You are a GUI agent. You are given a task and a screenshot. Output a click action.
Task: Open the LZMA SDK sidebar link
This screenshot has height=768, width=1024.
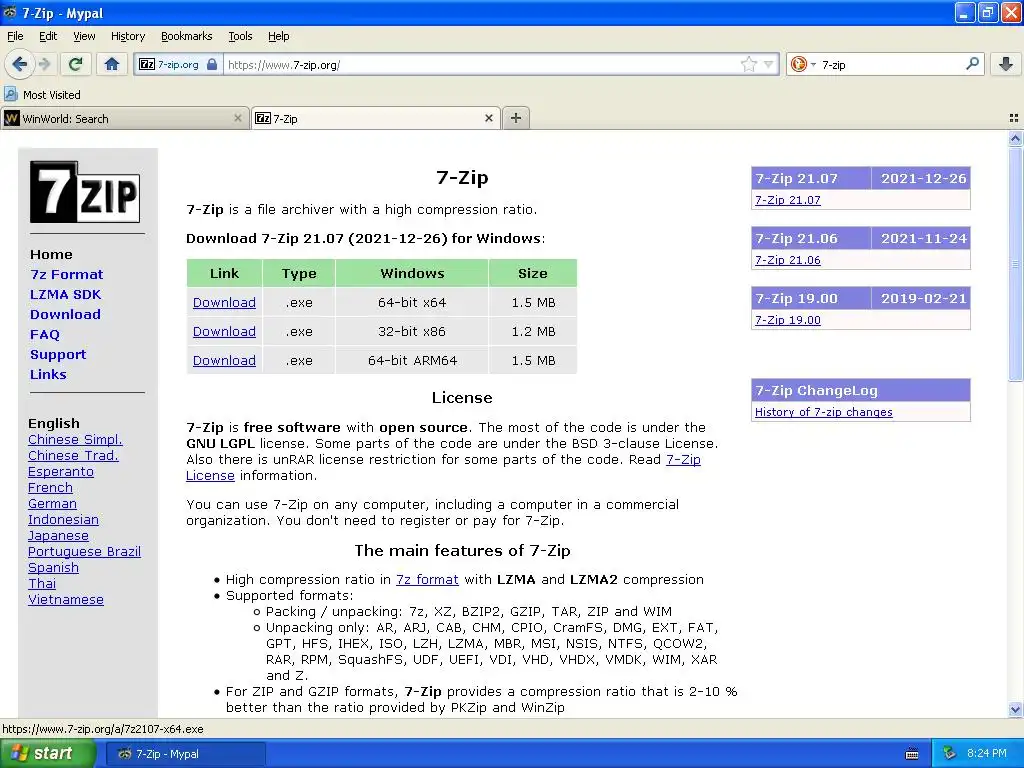[65, 294]
